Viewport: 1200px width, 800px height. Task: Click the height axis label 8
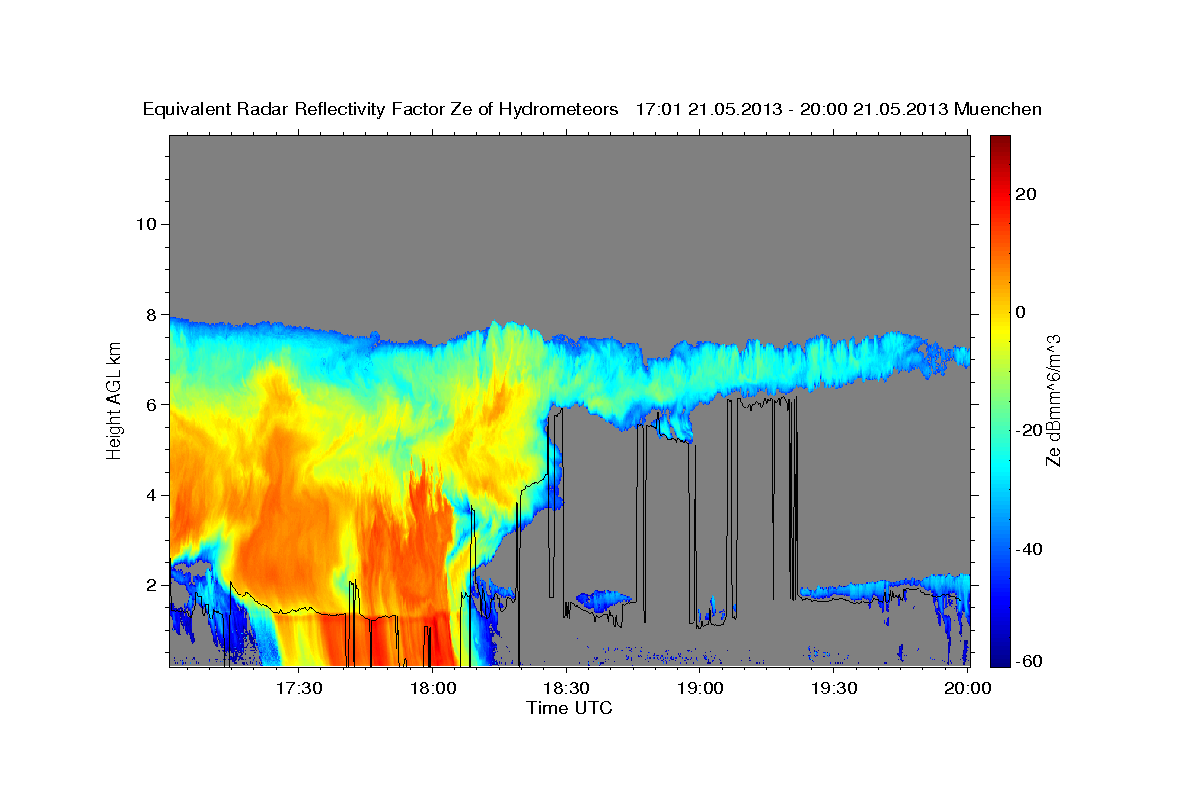[x=151, y=314]
